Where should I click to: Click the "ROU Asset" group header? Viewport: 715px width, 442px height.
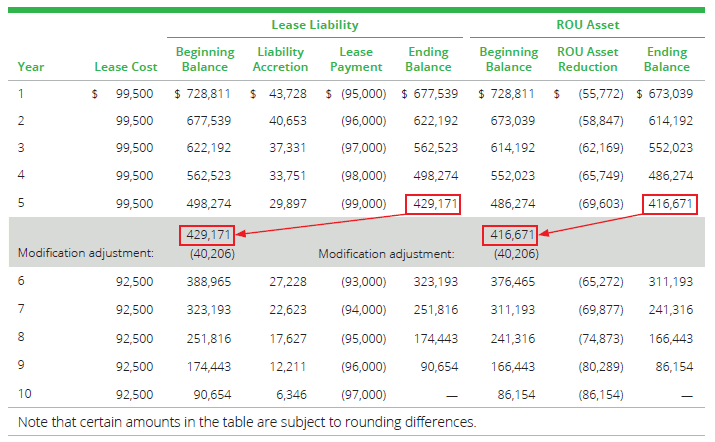coord(592,24)
